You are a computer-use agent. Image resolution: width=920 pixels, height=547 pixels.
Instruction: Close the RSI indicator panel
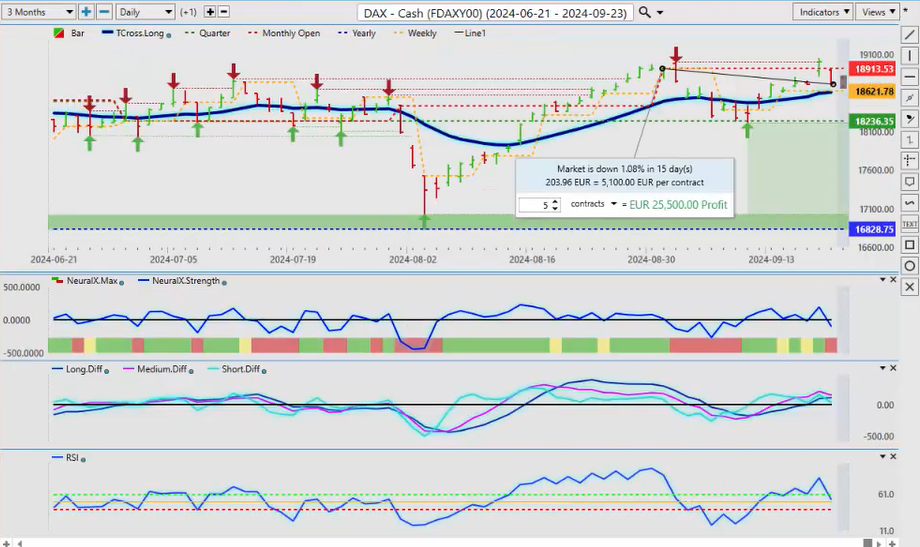894,457
